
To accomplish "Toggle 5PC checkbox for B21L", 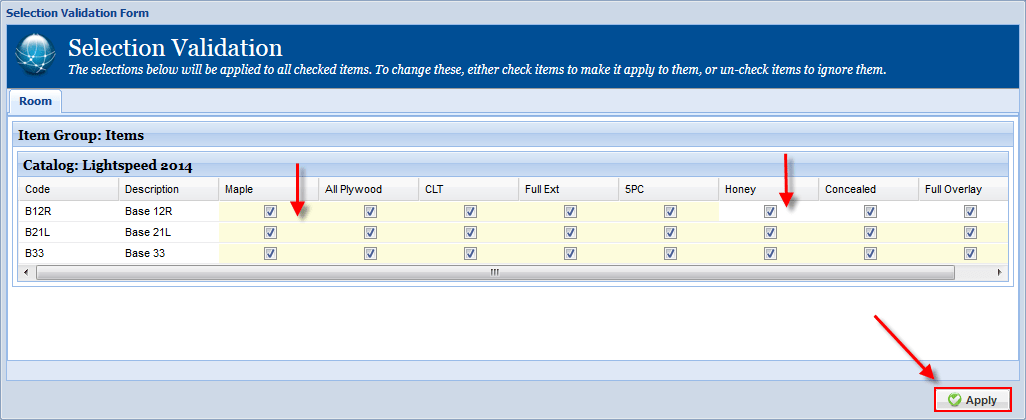I will 670,232.
